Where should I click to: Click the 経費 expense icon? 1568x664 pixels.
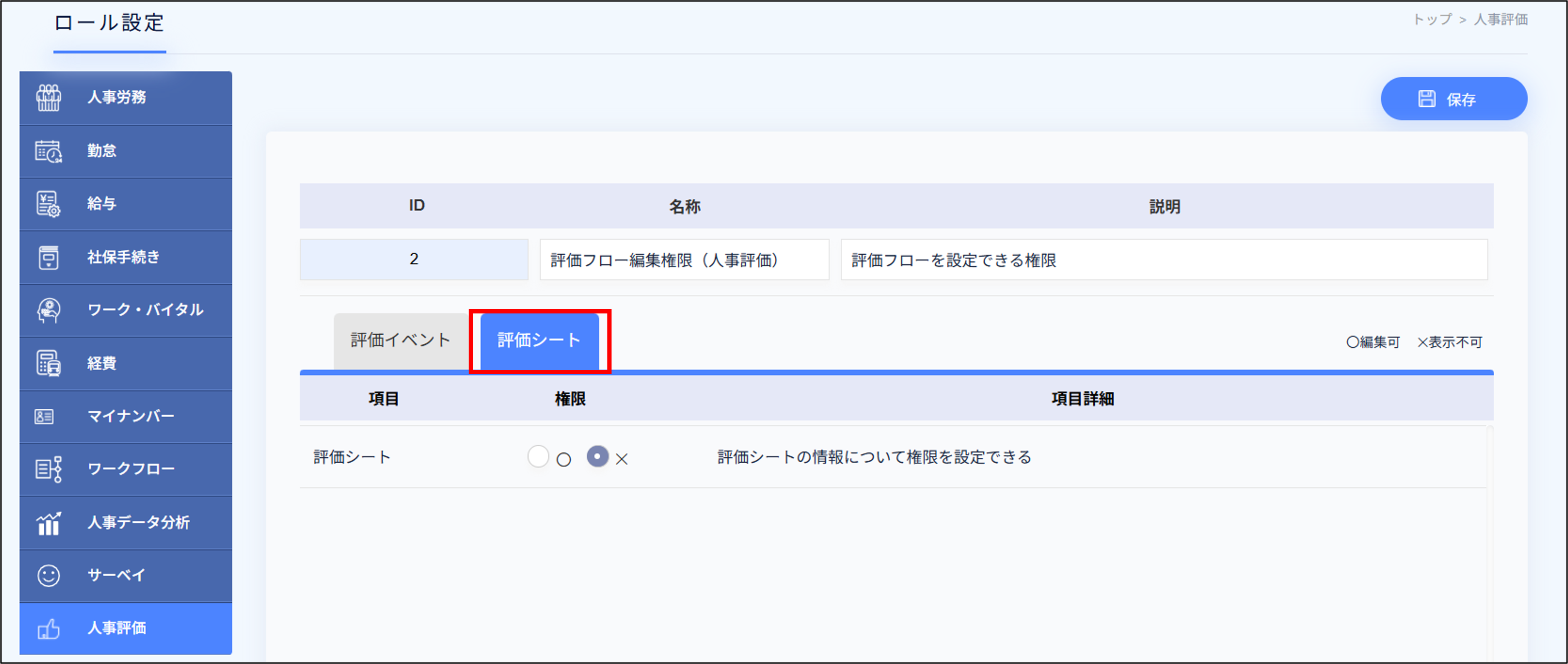(49, 363)
